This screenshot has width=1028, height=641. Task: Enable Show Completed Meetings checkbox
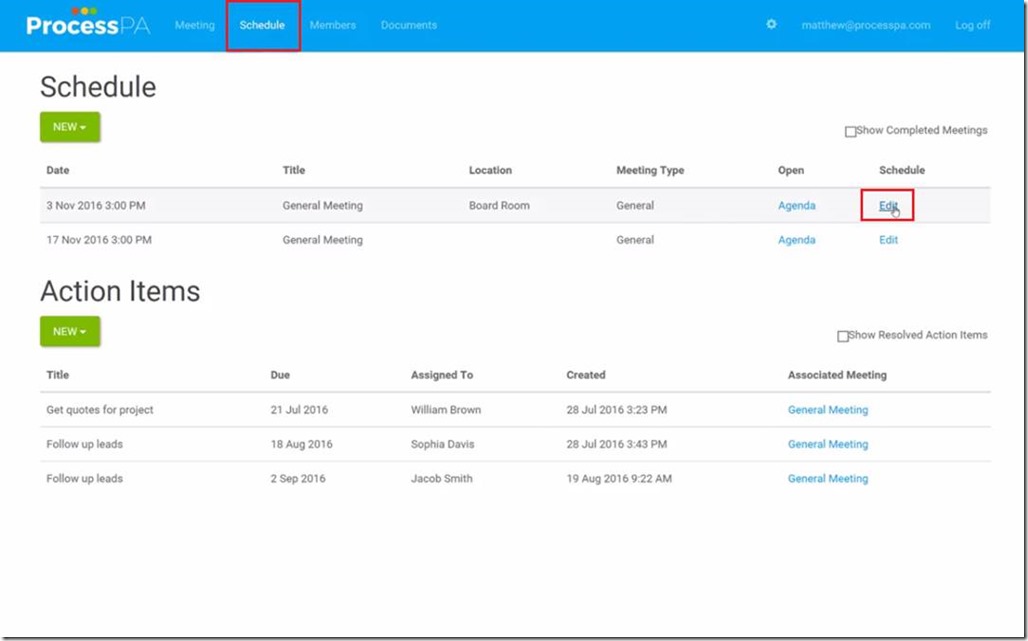click(x=851, y=131)
